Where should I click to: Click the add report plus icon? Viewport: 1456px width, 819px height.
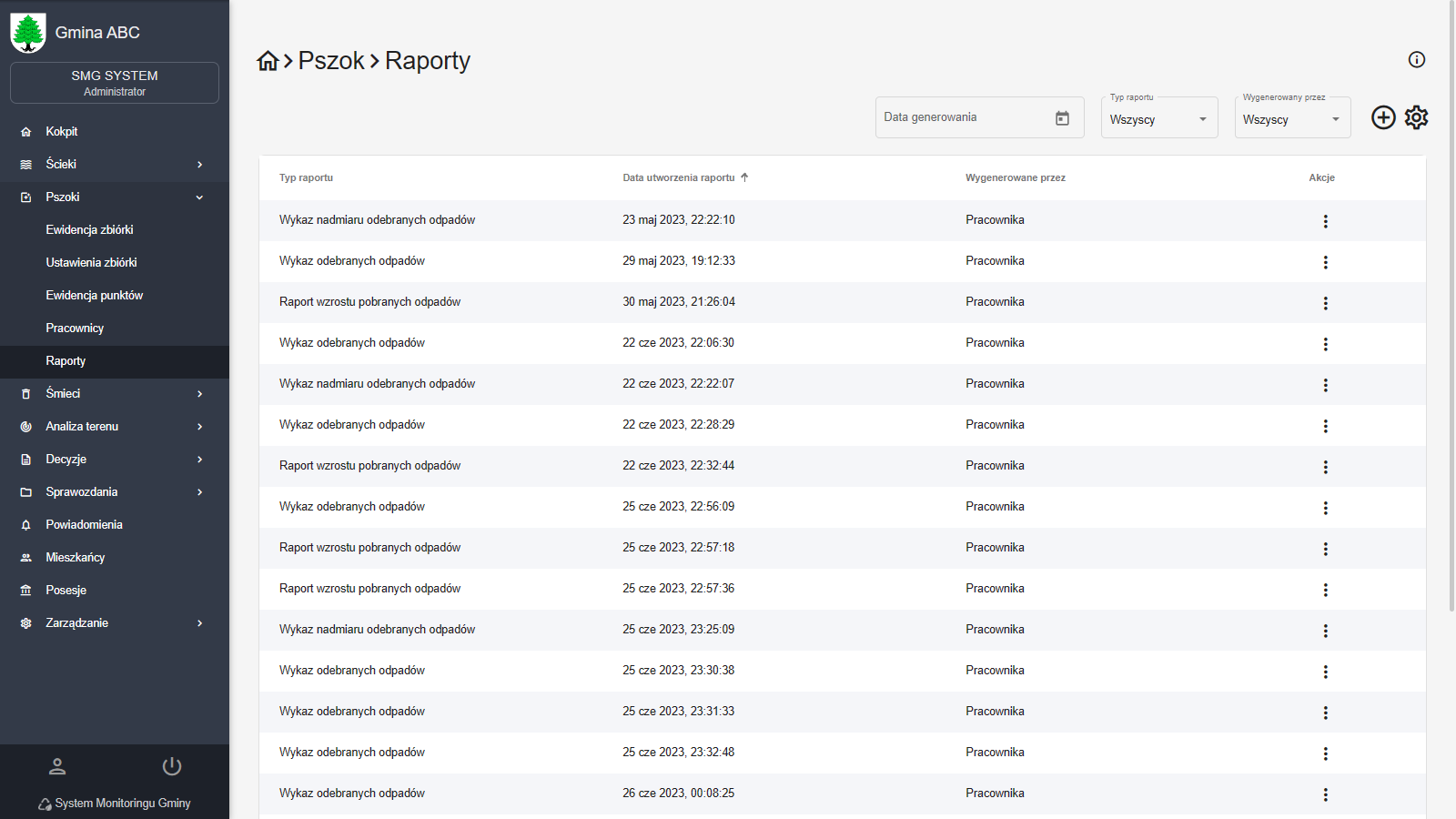1383,117
